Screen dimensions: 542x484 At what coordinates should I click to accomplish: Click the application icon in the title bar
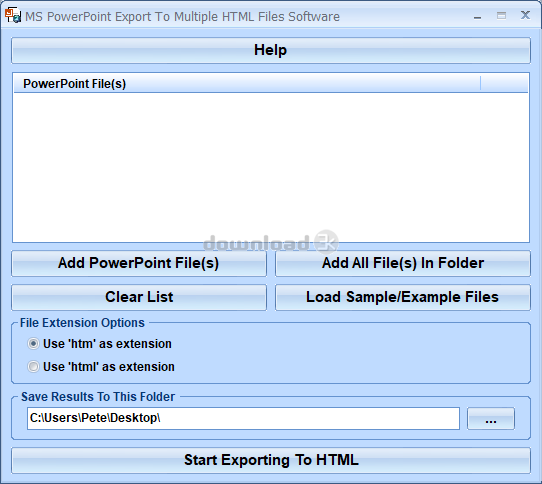point(13,16)
